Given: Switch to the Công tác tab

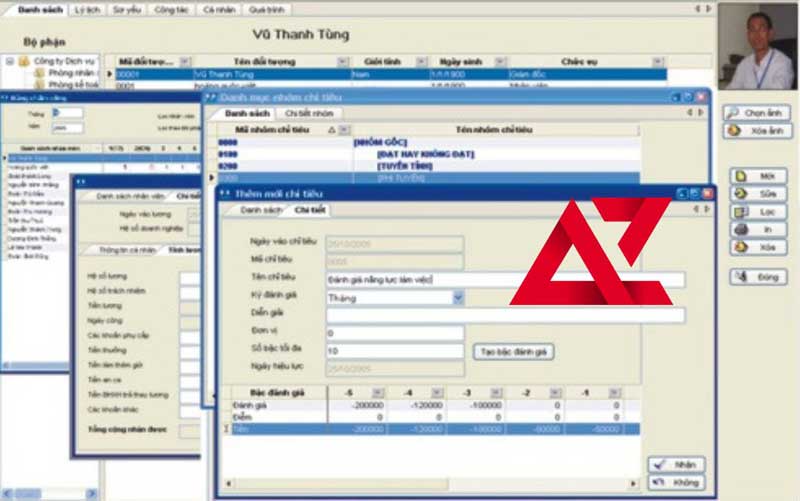Looking at the screenshot, I should click(x=171, y=10).
